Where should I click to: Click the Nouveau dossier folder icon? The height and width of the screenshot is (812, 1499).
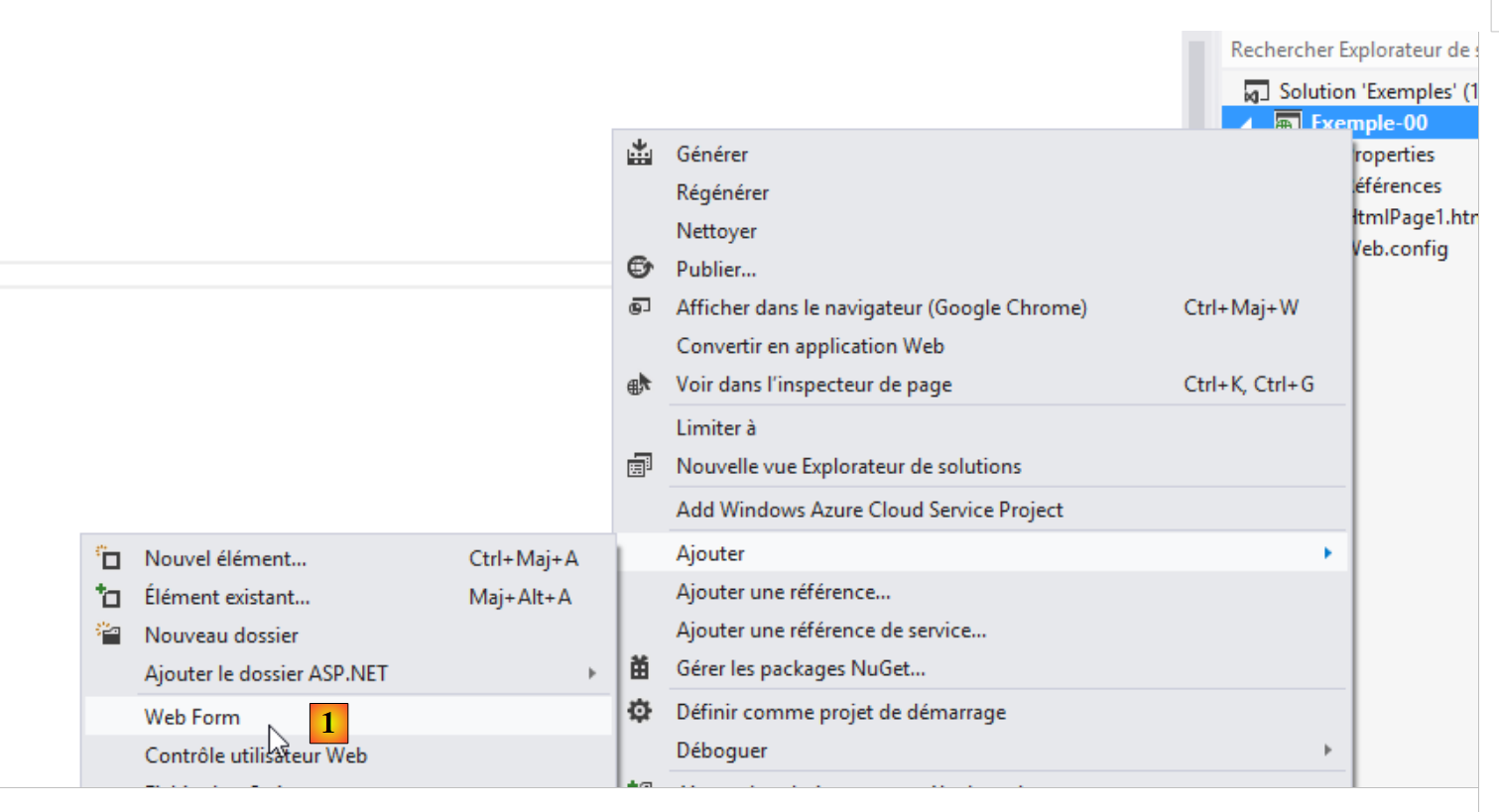[x=108, y=635]
